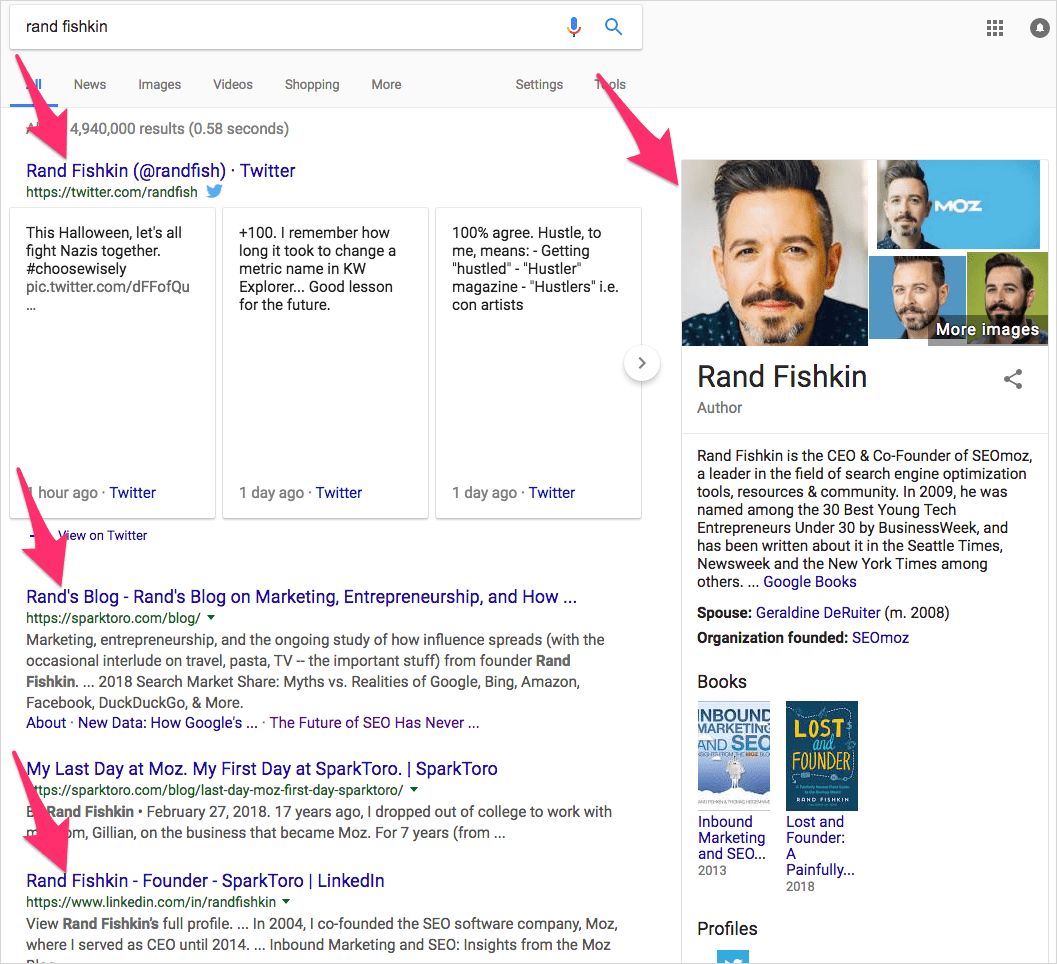Click the share icon beside Rand Fishkin
The width and height of the screenshot is (1057, 964).
1013,379
